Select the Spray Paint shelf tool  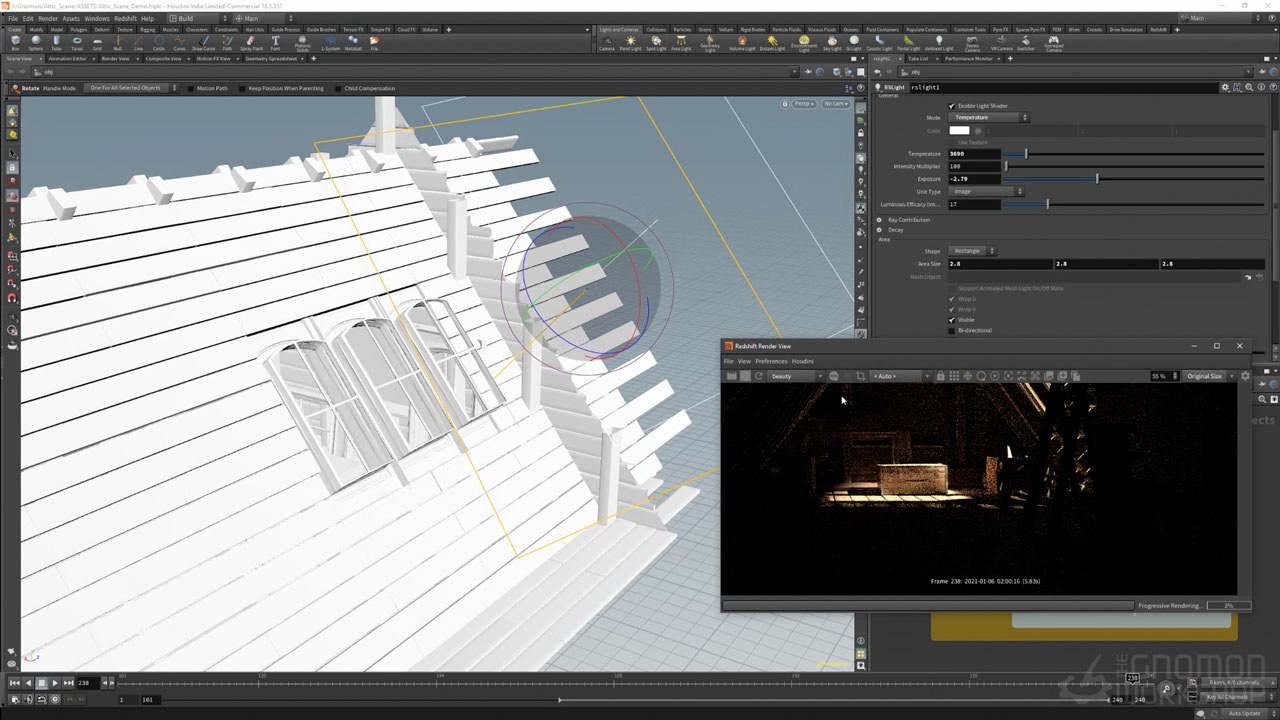click(251, 43)
